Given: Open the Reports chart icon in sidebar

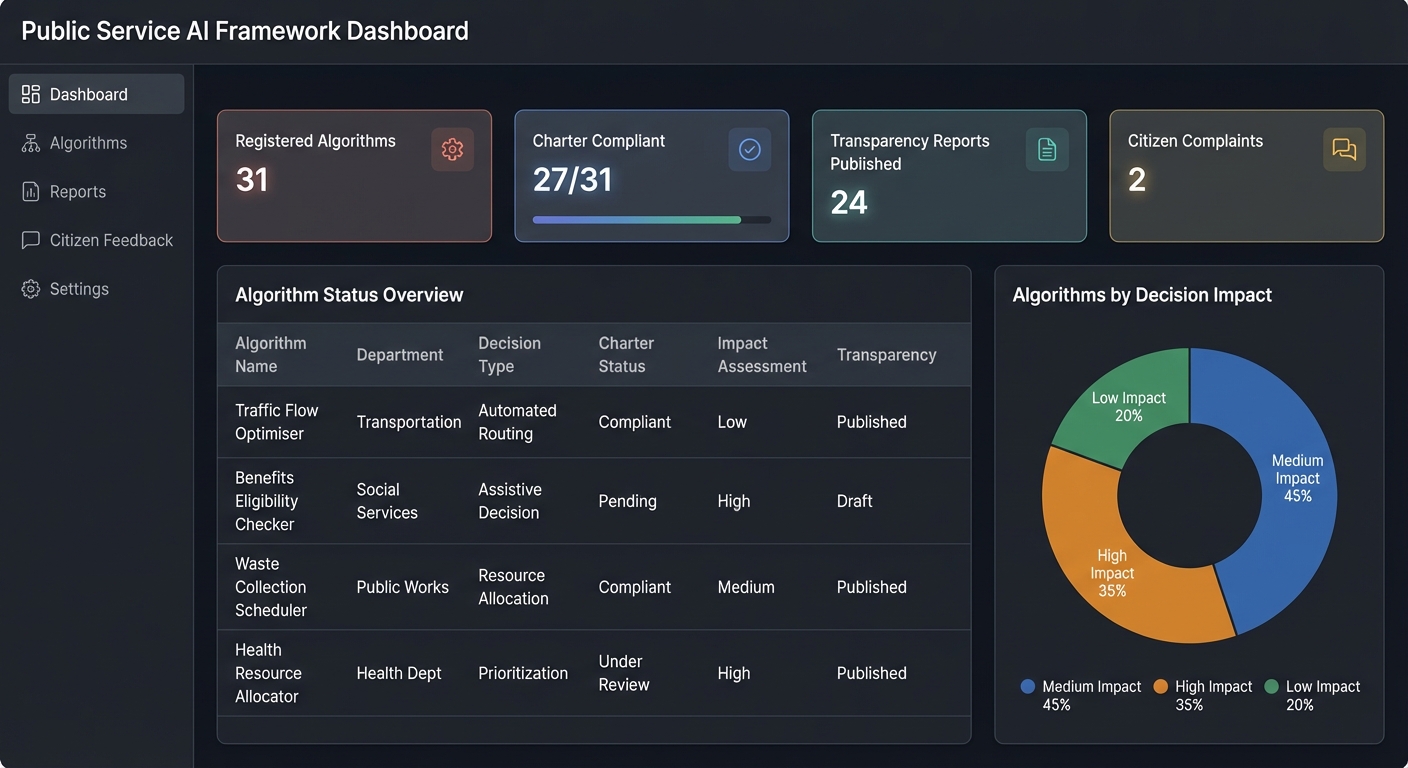Looking at the screenshot, I should pyautogui.click(x=30, y=191).
